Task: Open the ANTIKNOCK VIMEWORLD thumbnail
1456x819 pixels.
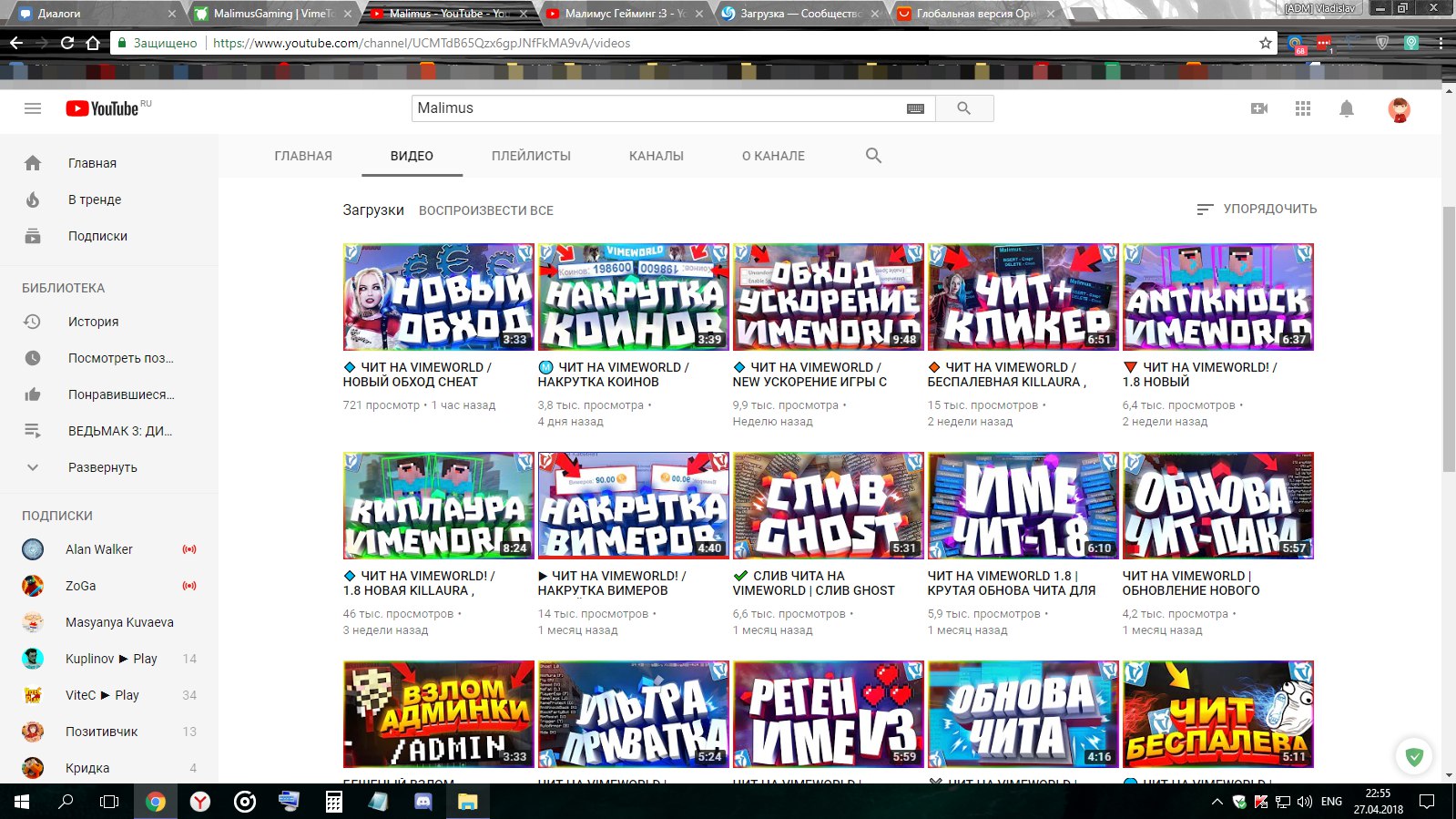Action: (1217, 297)
